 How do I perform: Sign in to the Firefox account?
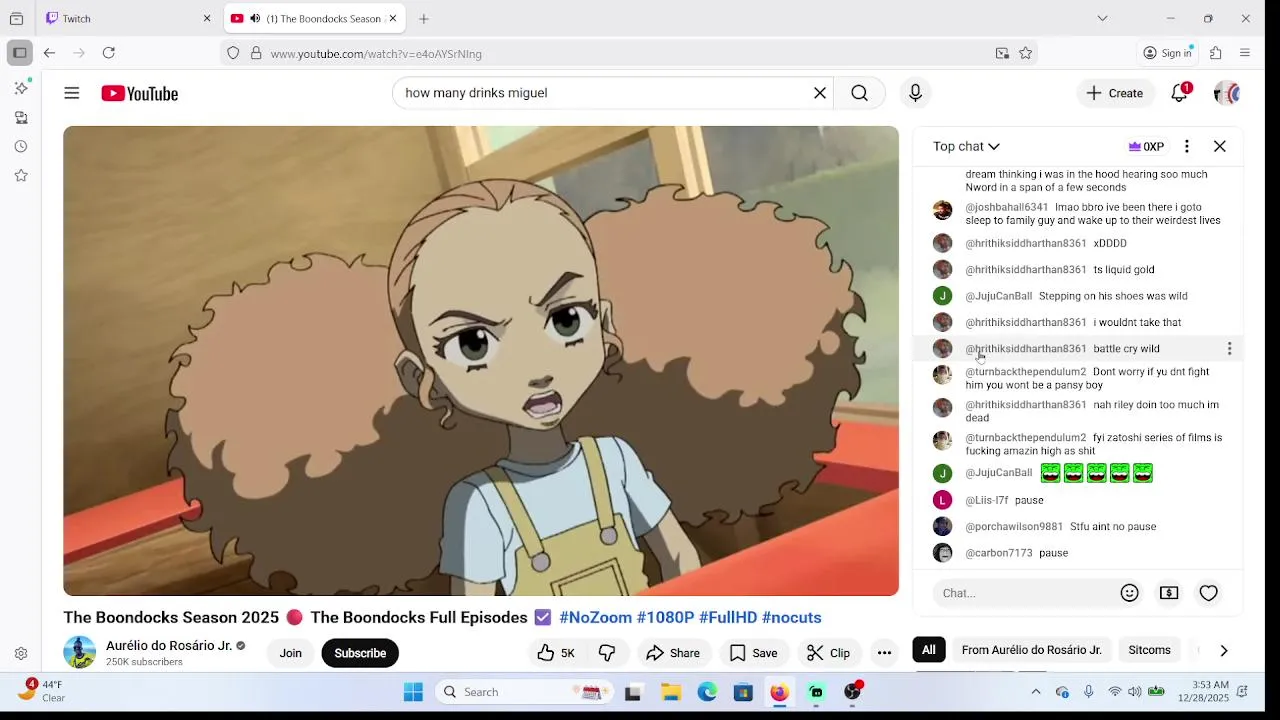1168,53
